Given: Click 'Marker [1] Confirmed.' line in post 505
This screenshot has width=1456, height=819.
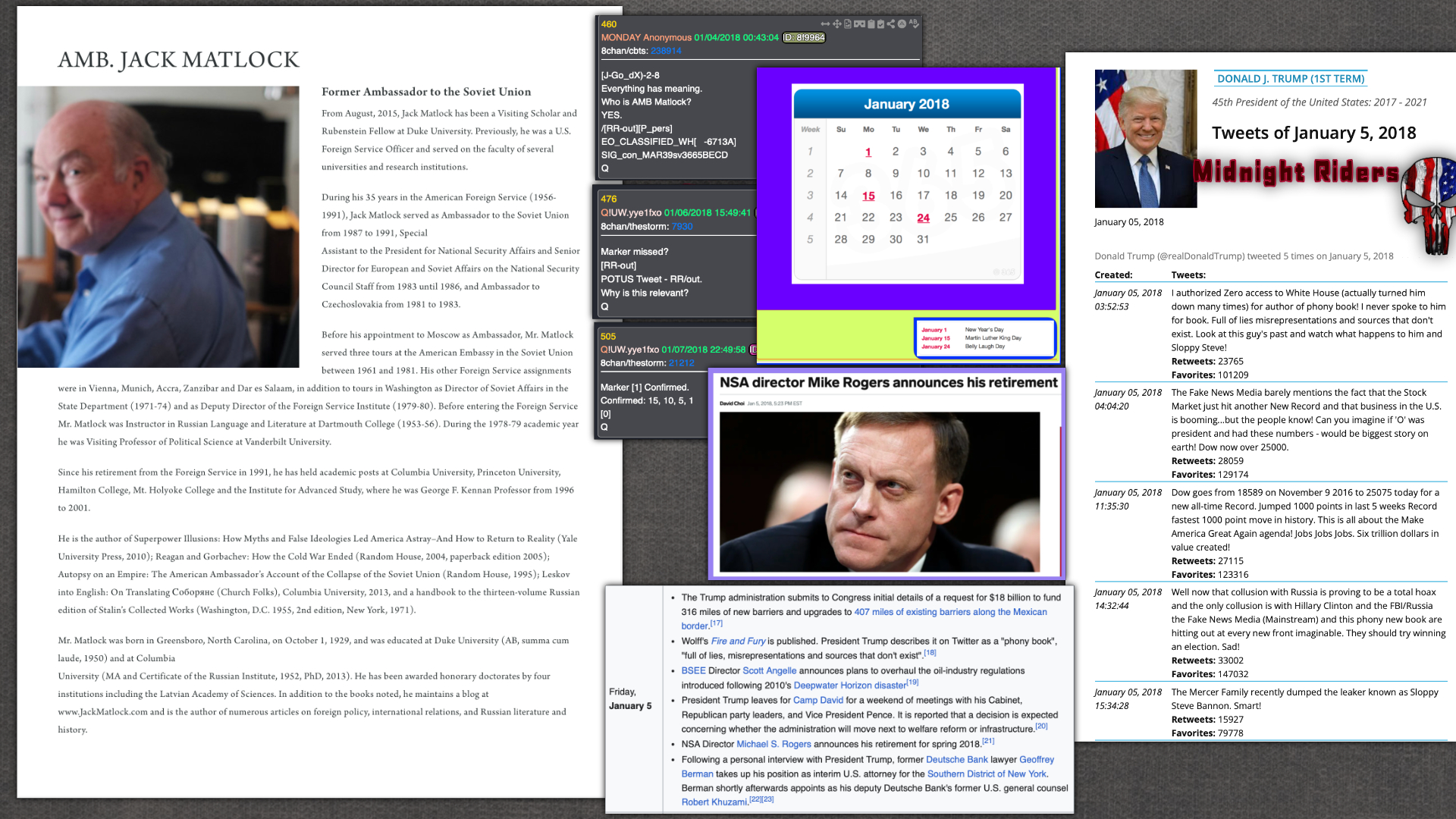Looking at the screenshot, I should pyautogui.click(x=645, y=388).
